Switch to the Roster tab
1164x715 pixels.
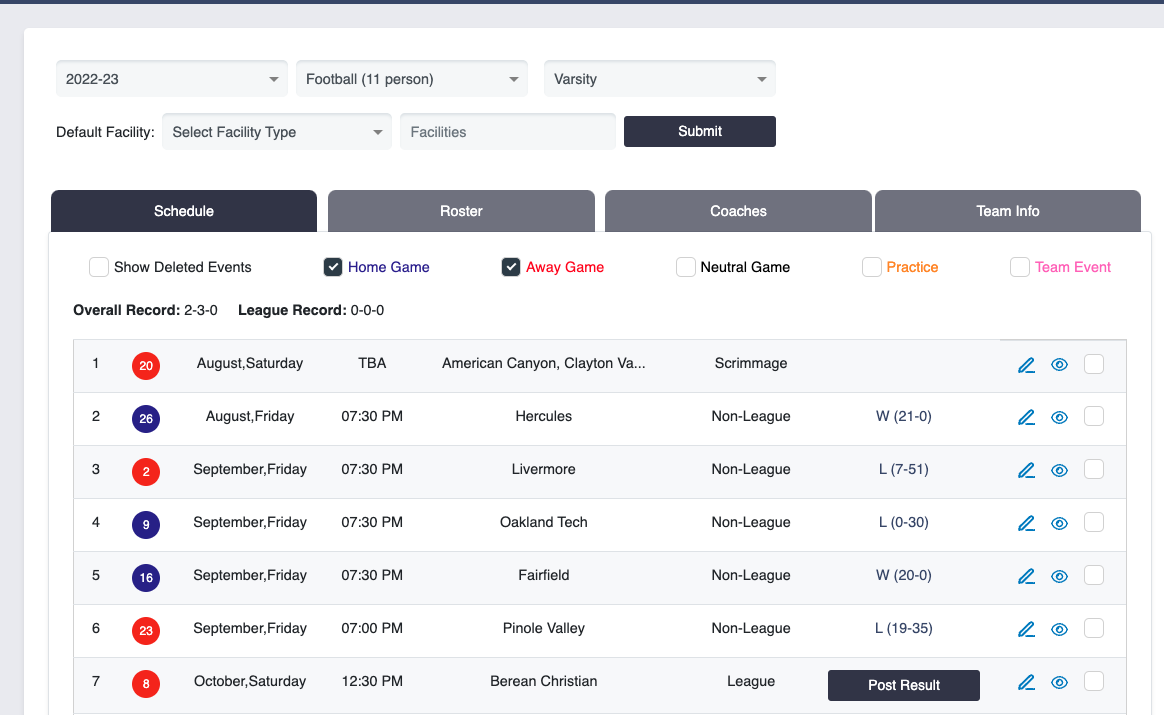tap(461, 211)
